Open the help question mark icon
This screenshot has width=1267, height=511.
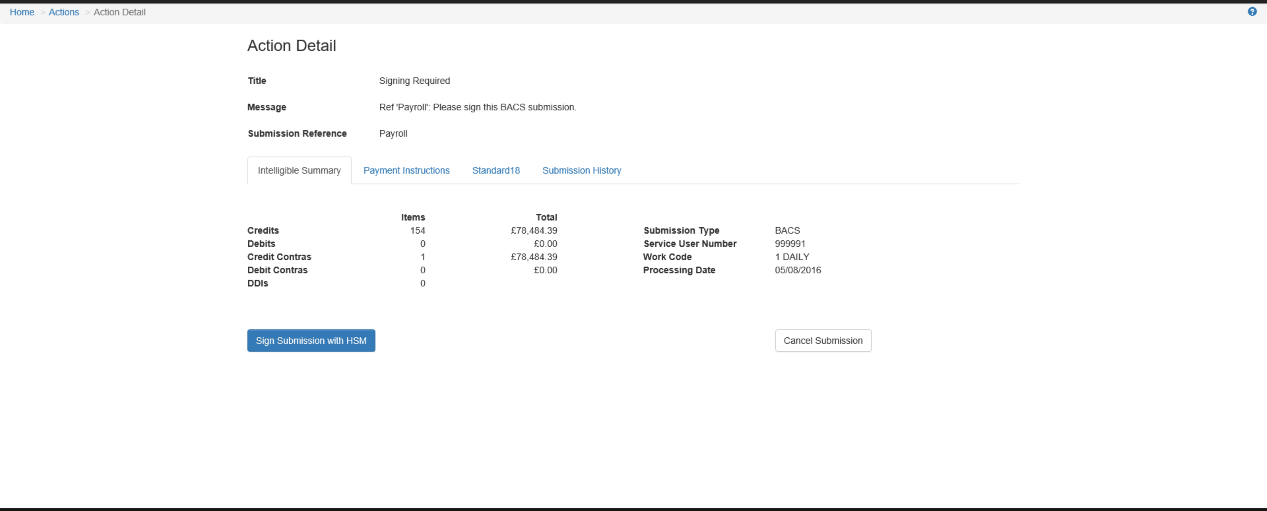click(1252, 12)
